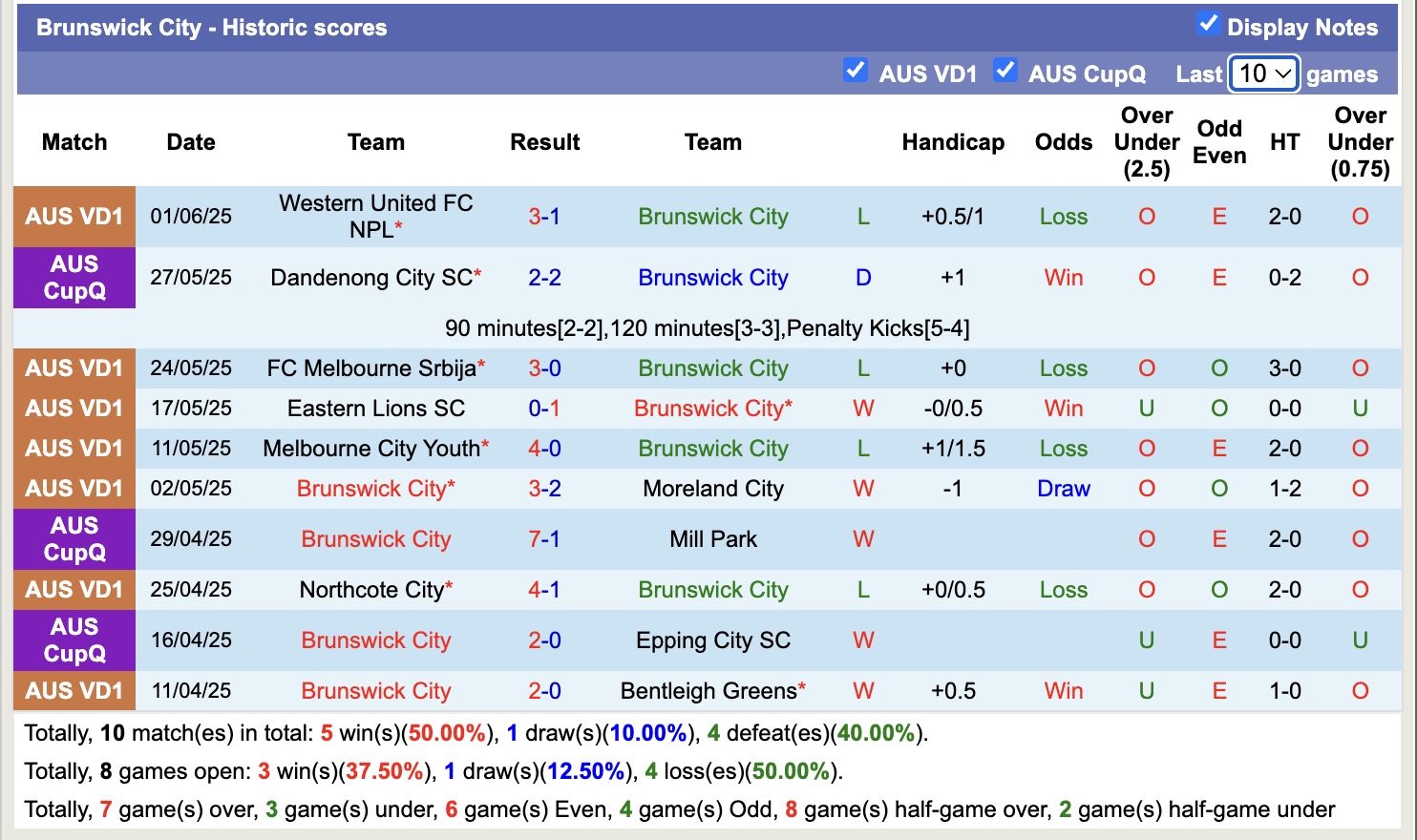Click the AUS CupQ badge on the 27/05/25 row

click(74, 278)
